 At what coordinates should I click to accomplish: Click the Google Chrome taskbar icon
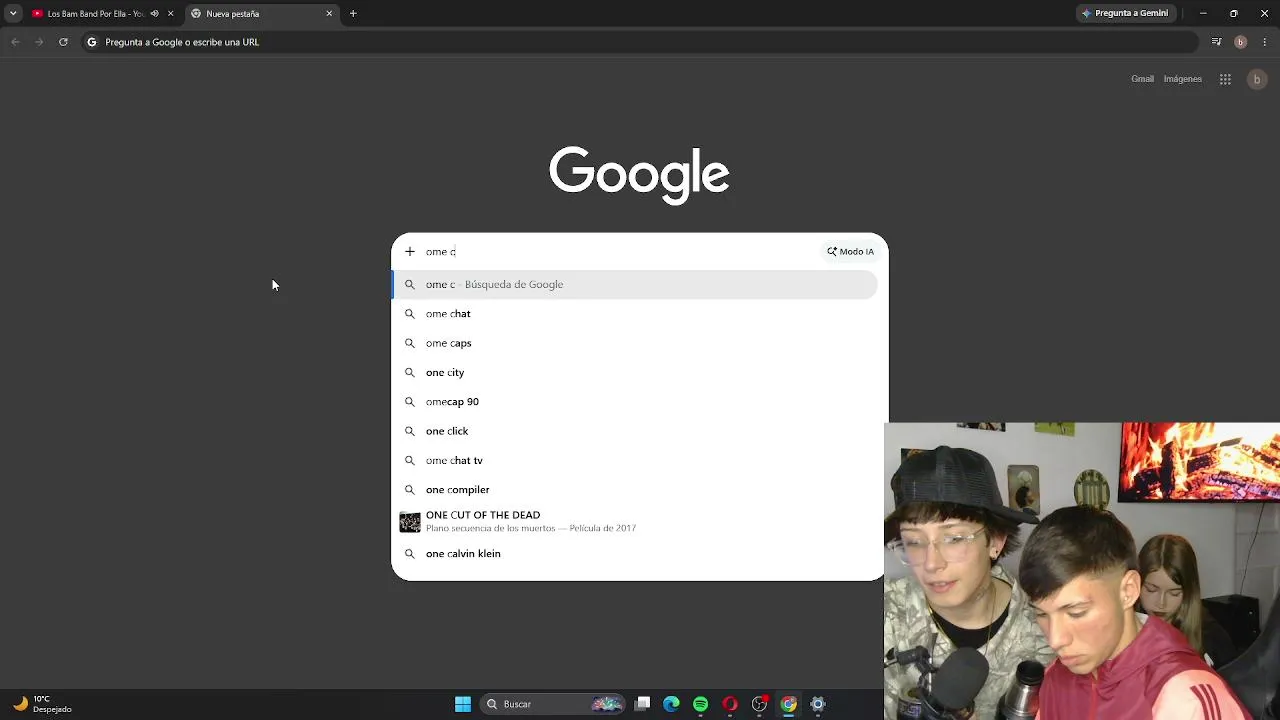tap(789, 704)
